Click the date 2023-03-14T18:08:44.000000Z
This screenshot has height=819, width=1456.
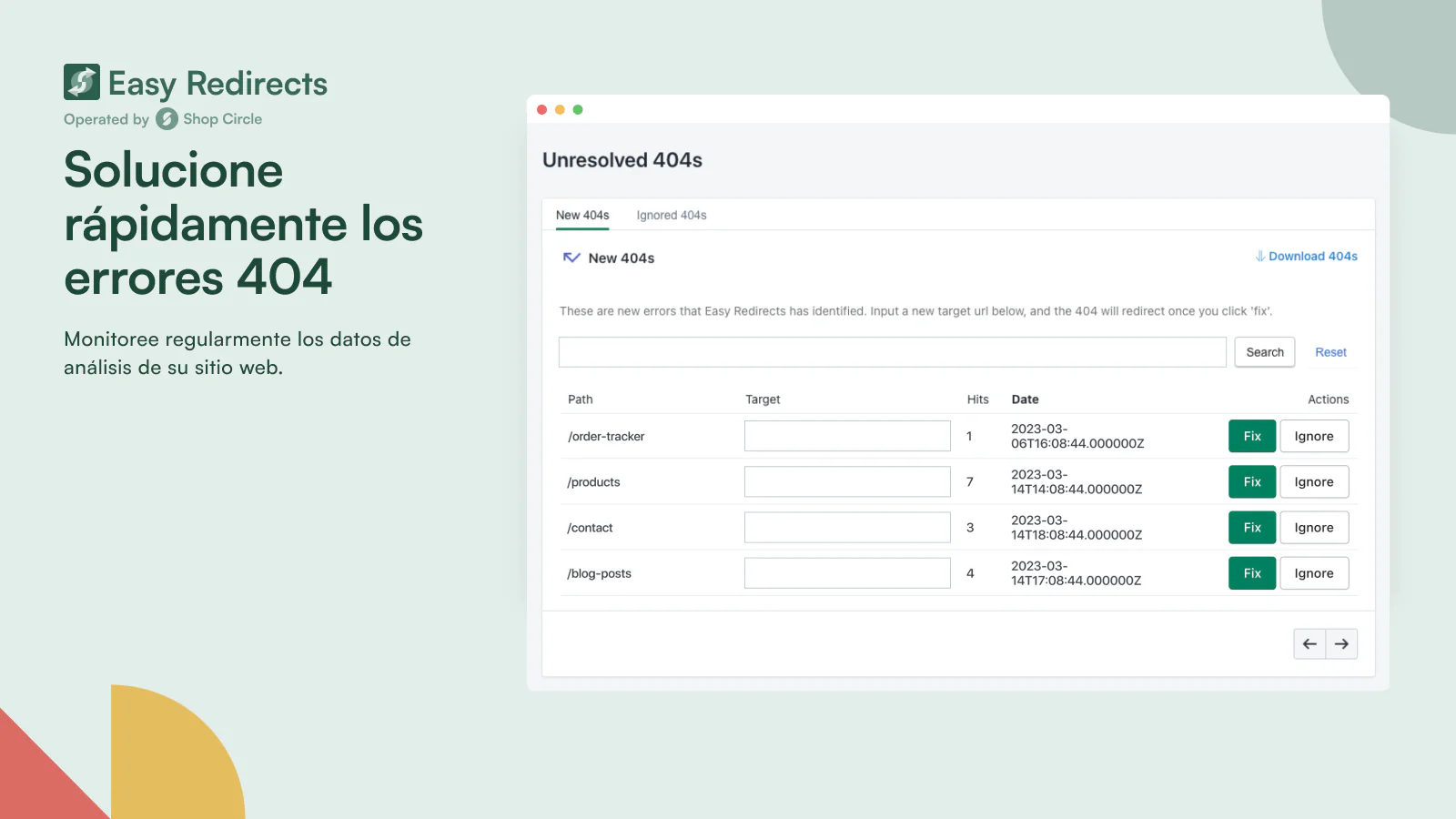coord(1077,527)
